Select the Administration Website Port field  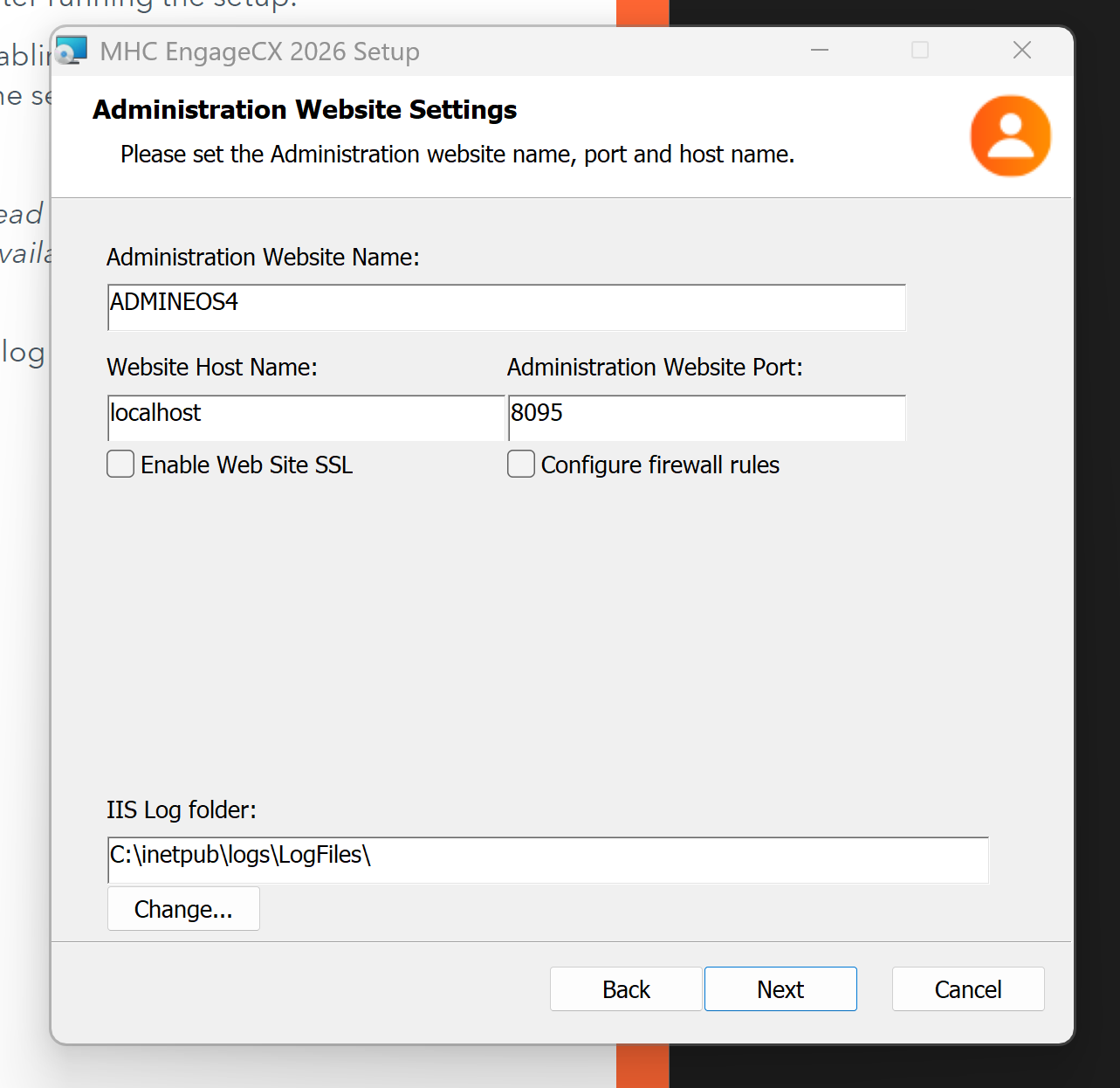706,418
